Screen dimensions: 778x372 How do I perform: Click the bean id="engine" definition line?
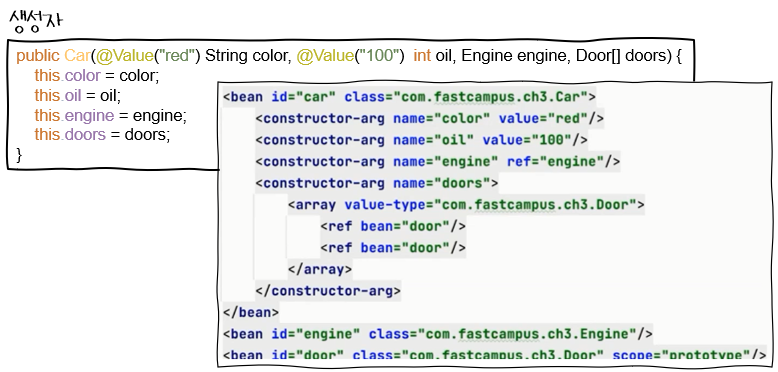438,334
